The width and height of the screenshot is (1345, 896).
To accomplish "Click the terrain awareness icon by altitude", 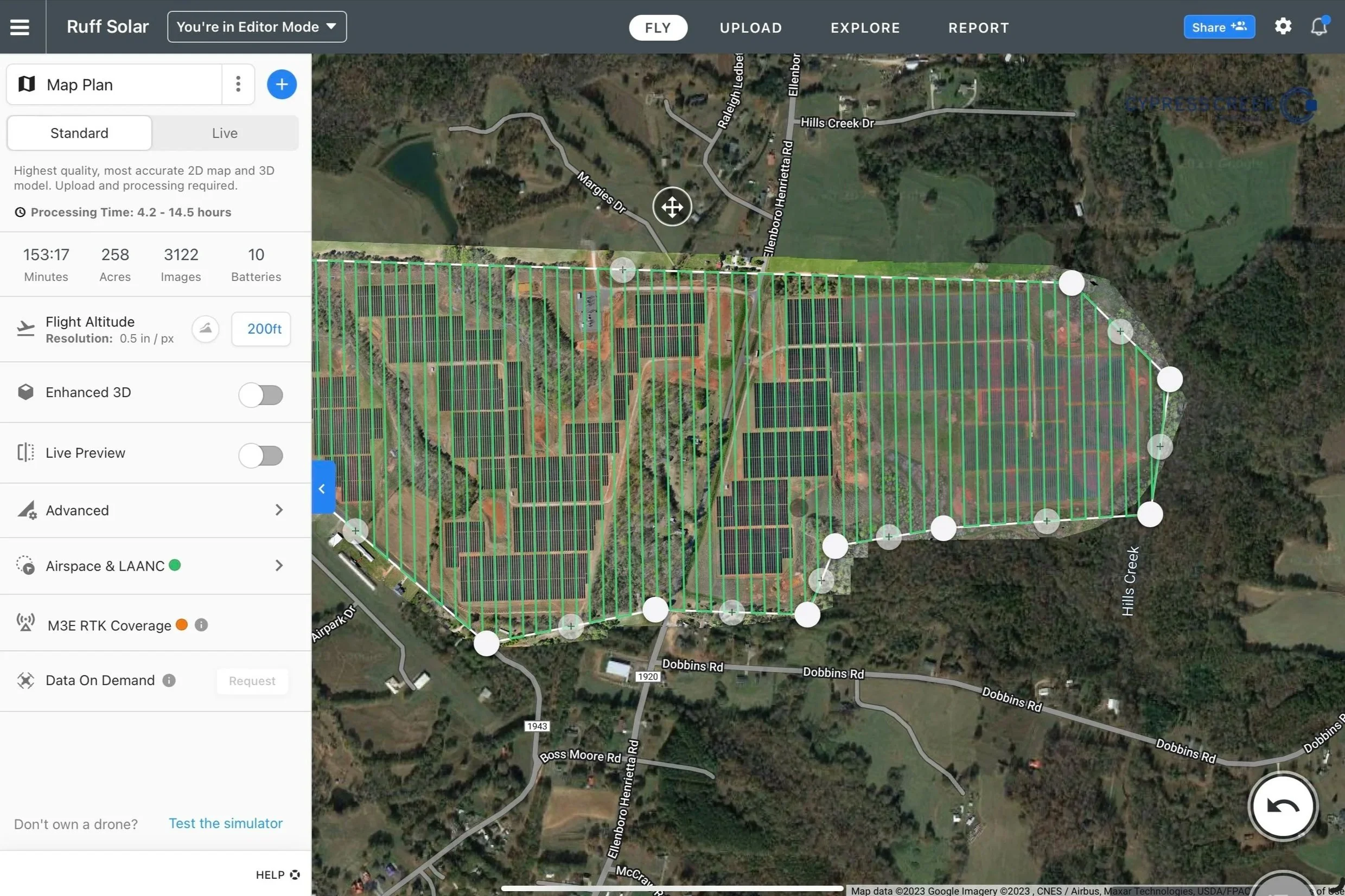I will click(x=205, y=329).
